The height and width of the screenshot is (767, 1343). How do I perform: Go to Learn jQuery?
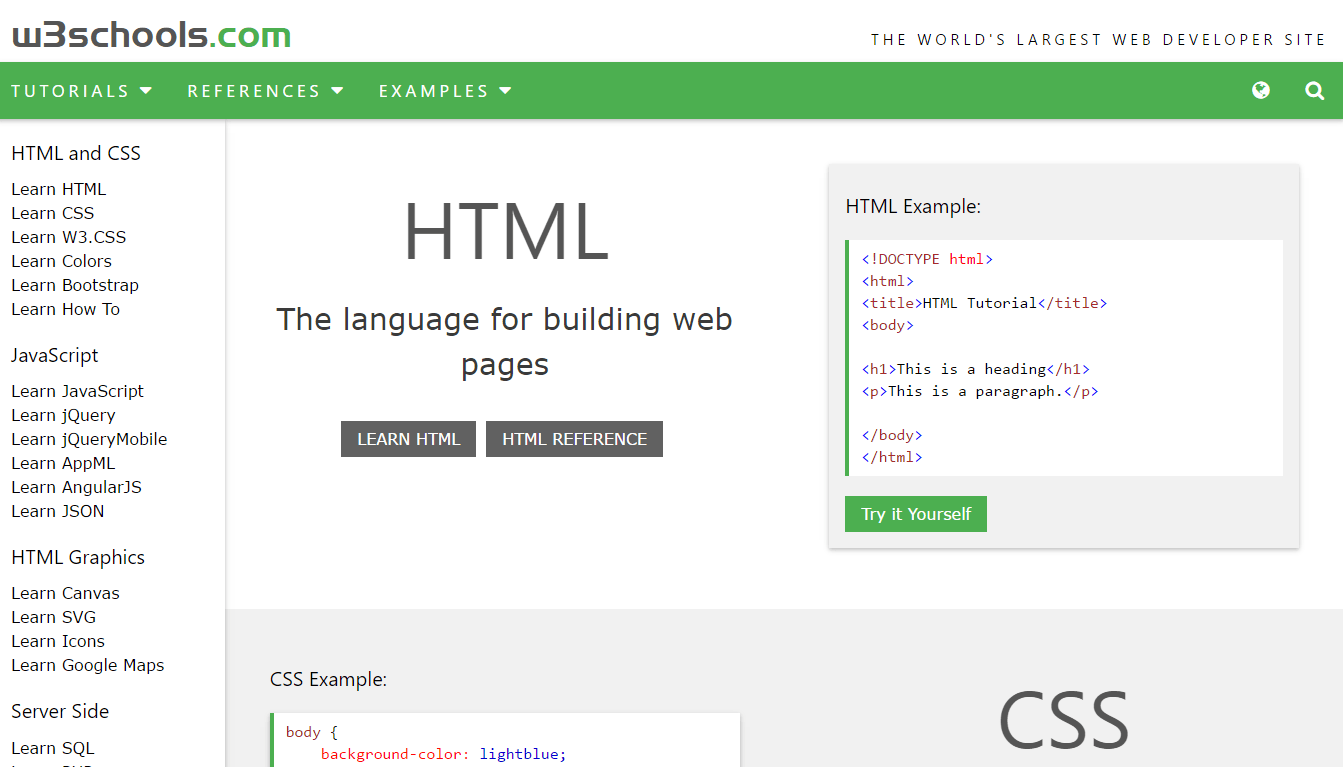point(63,415)
